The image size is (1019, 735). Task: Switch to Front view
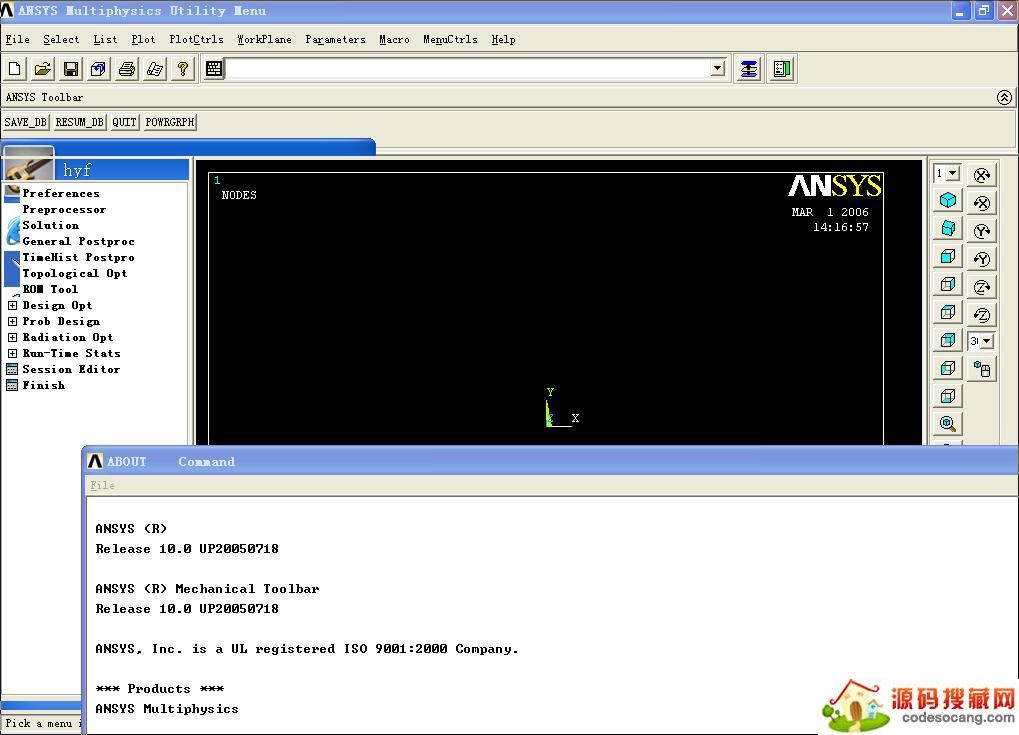948,256
